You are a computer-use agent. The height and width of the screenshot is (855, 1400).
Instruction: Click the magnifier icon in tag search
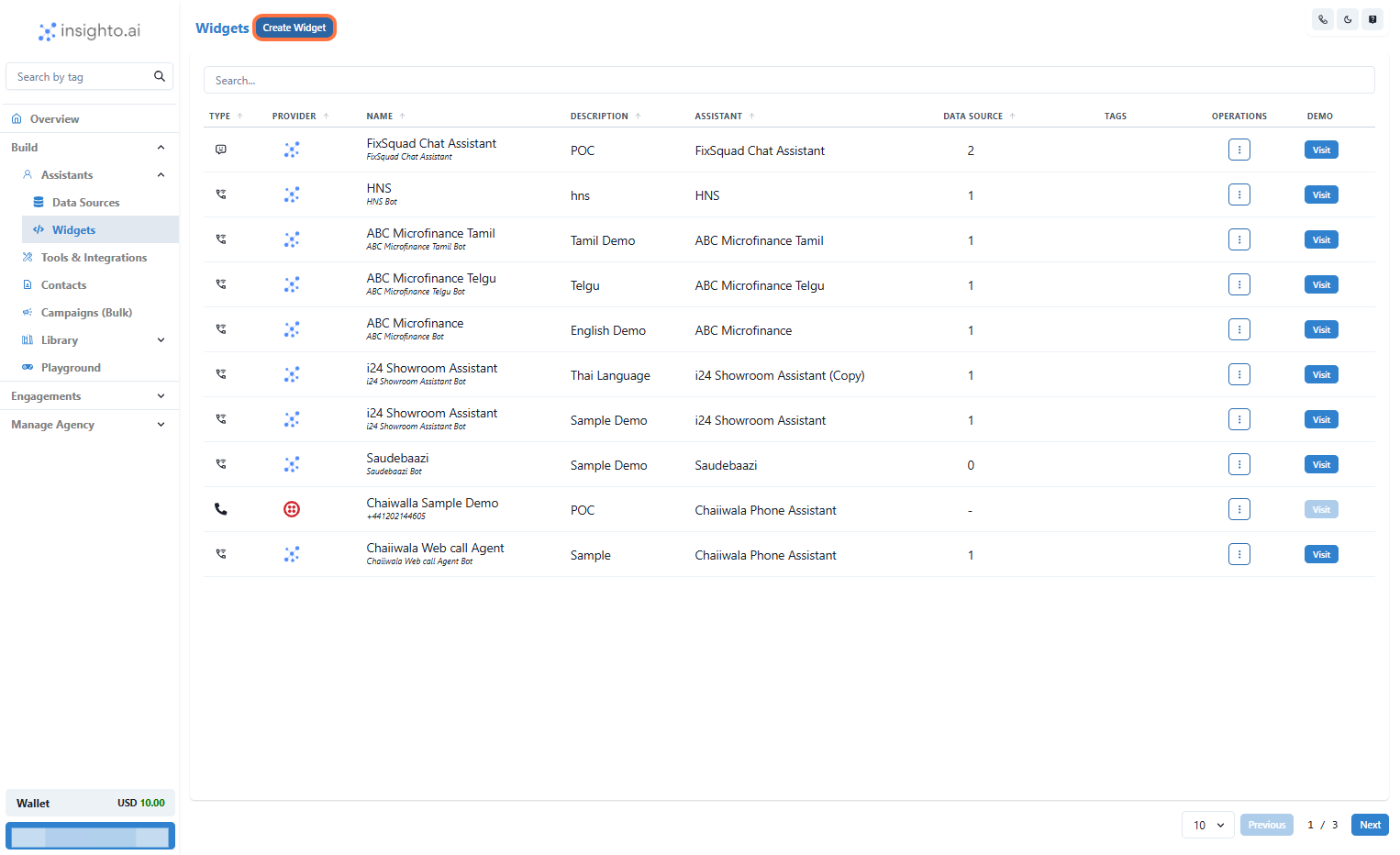pos(160,76)
